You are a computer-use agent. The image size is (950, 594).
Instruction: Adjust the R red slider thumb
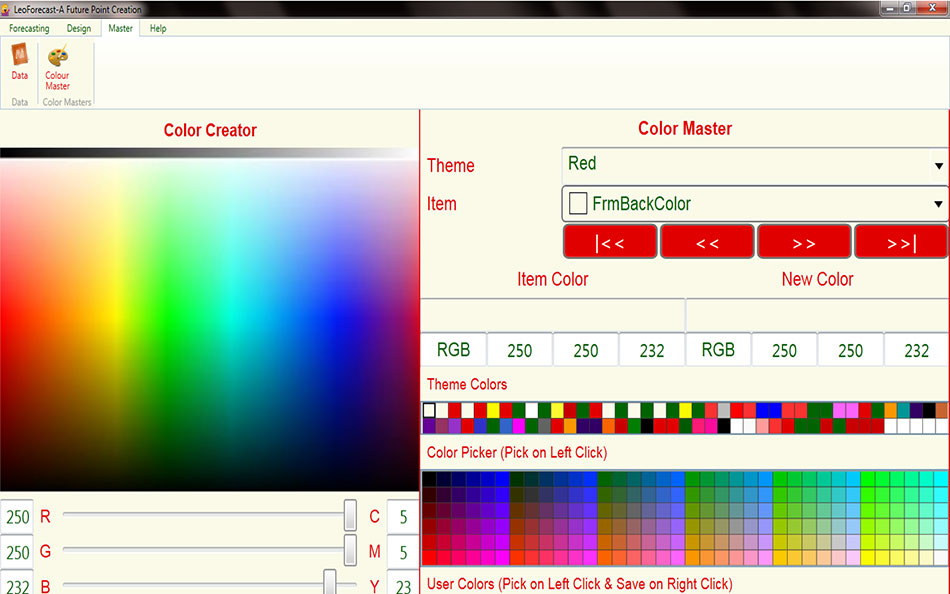350,515
